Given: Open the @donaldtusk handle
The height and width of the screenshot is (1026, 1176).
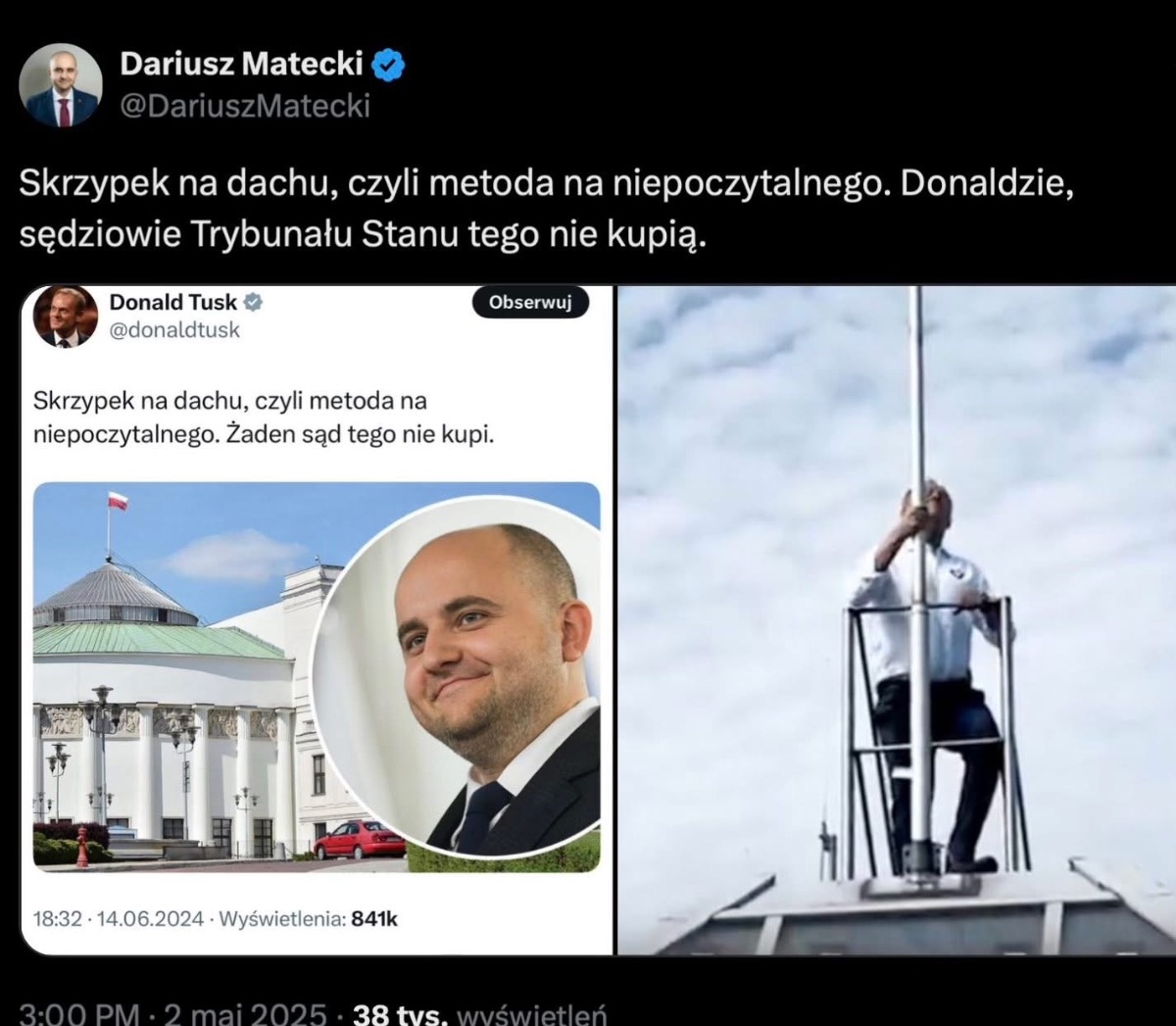Looking at the screenshot, I should click(174, 330).
